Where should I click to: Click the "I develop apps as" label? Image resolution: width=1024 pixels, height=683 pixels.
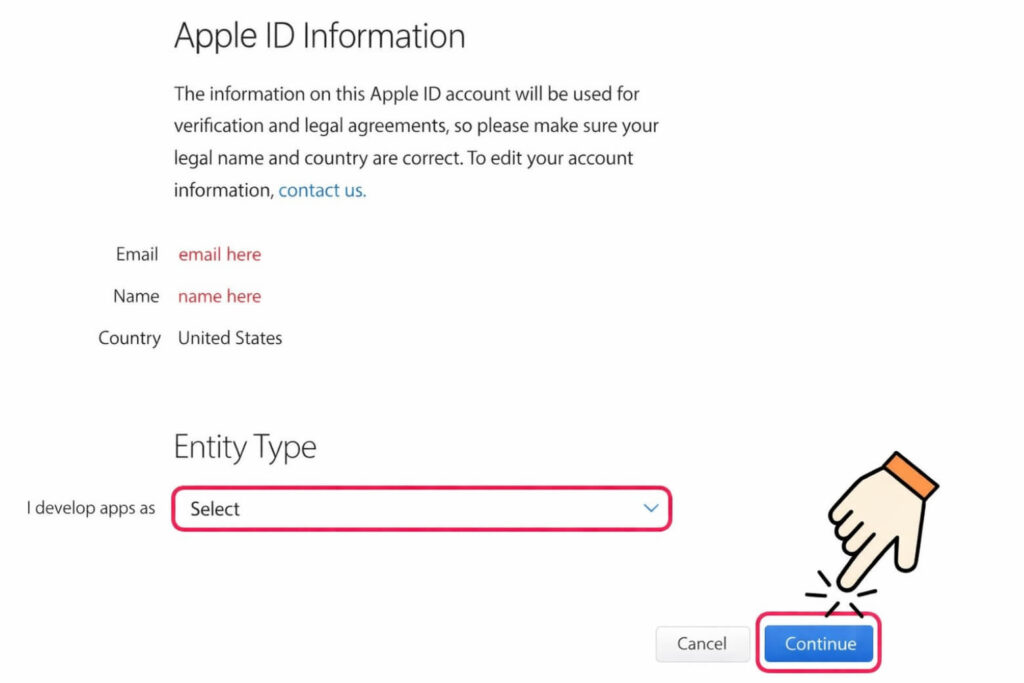(x=89, y=508)
